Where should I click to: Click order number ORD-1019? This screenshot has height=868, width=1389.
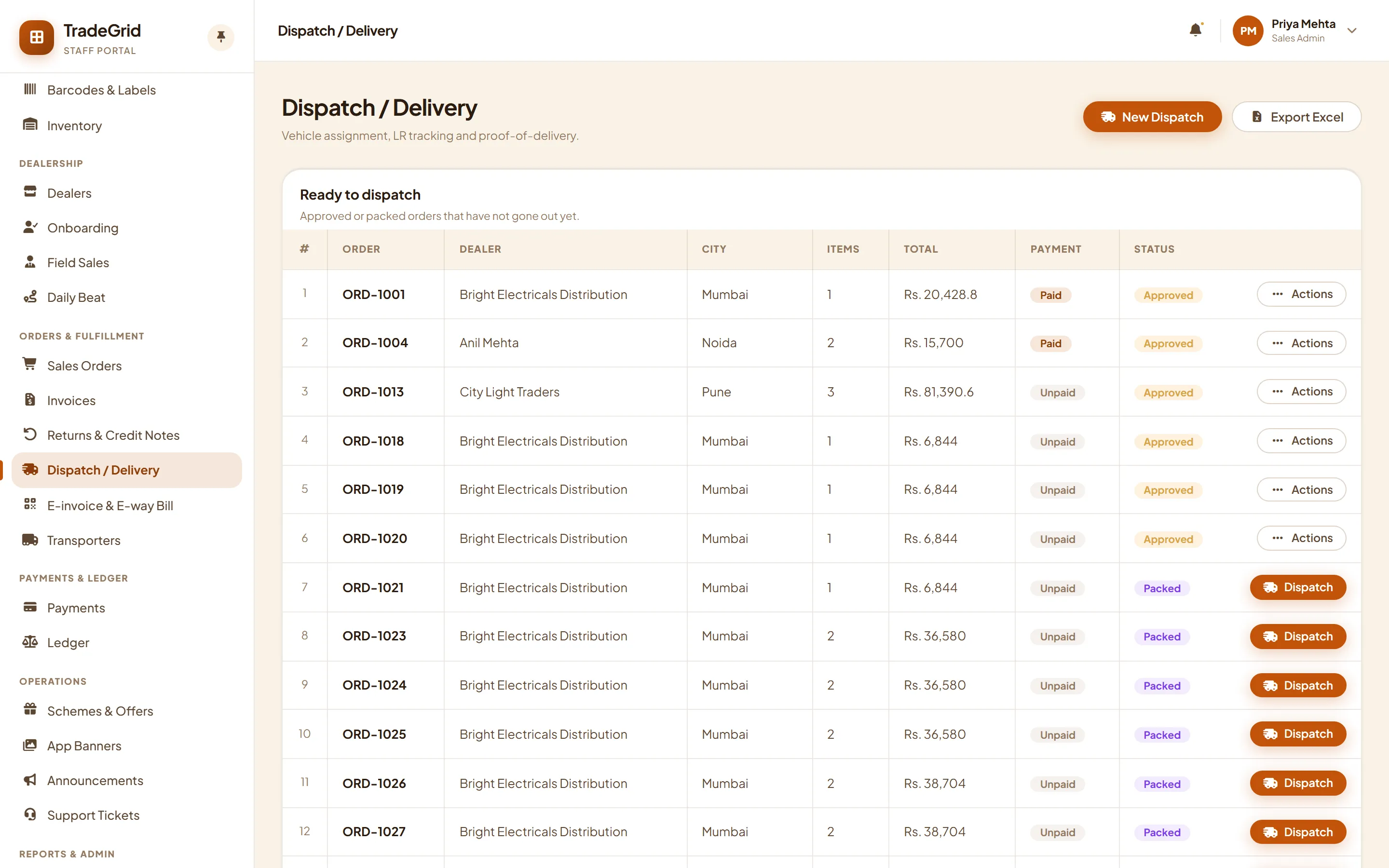(373, 489)
